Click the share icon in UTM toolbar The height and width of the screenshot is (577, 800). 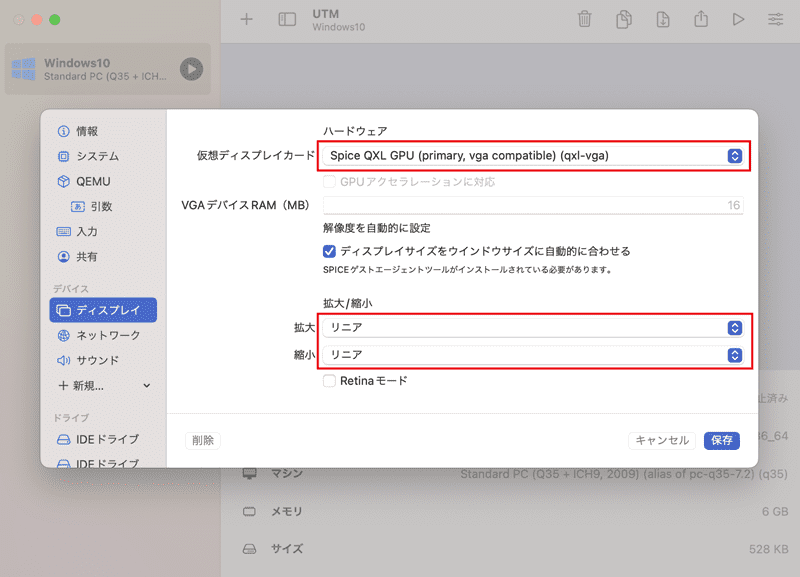701,19
